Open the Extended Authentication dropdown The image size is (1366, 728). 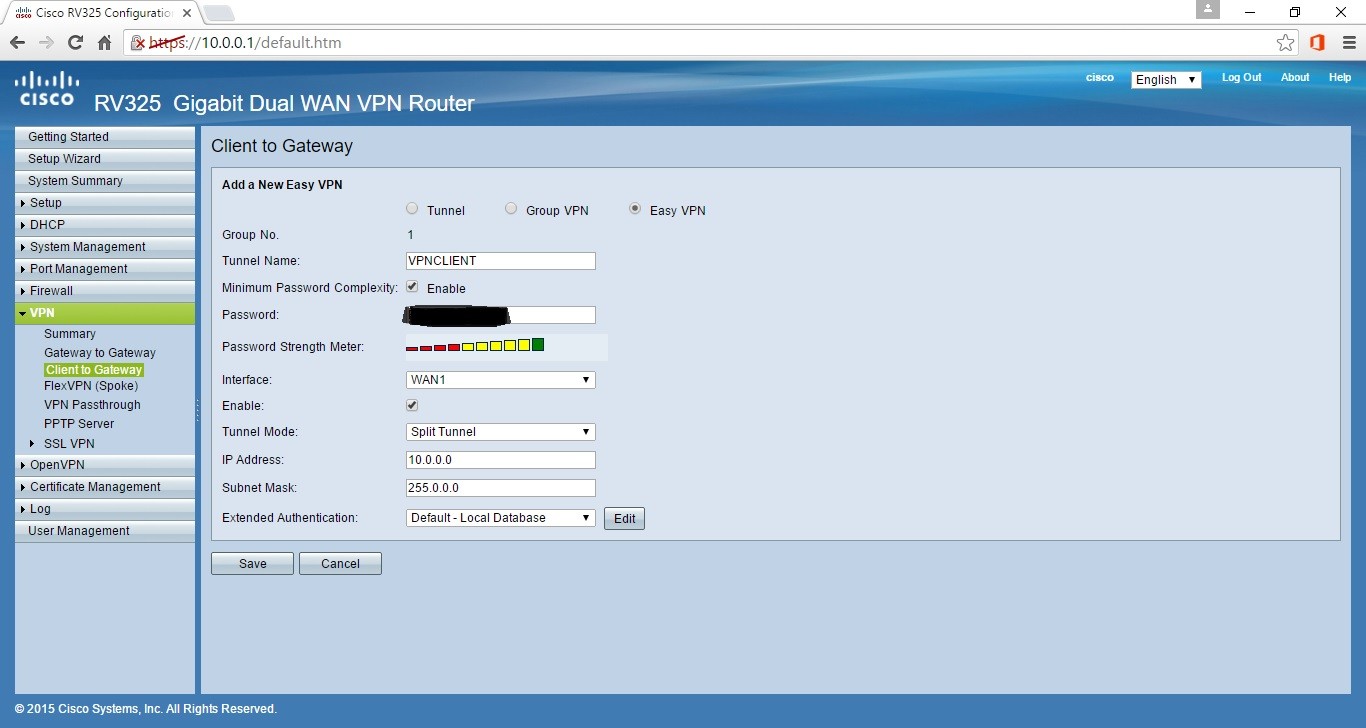pos(501,518)
